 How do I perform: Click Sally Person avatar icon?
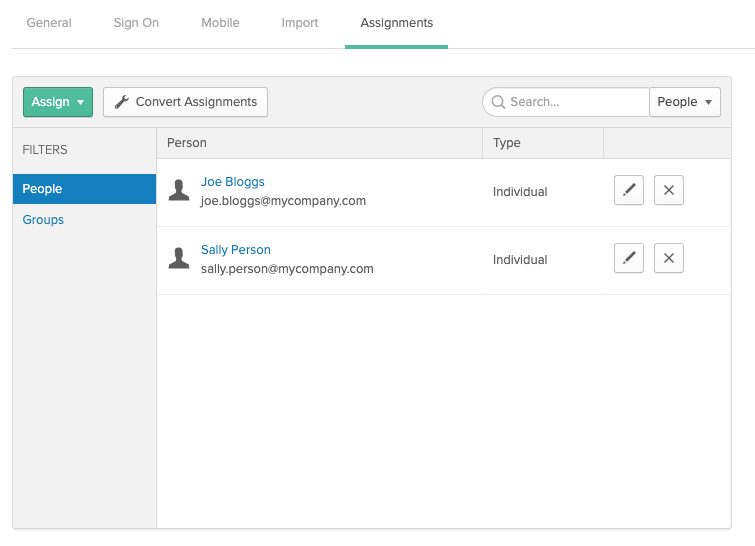click(x=179, y=258)
